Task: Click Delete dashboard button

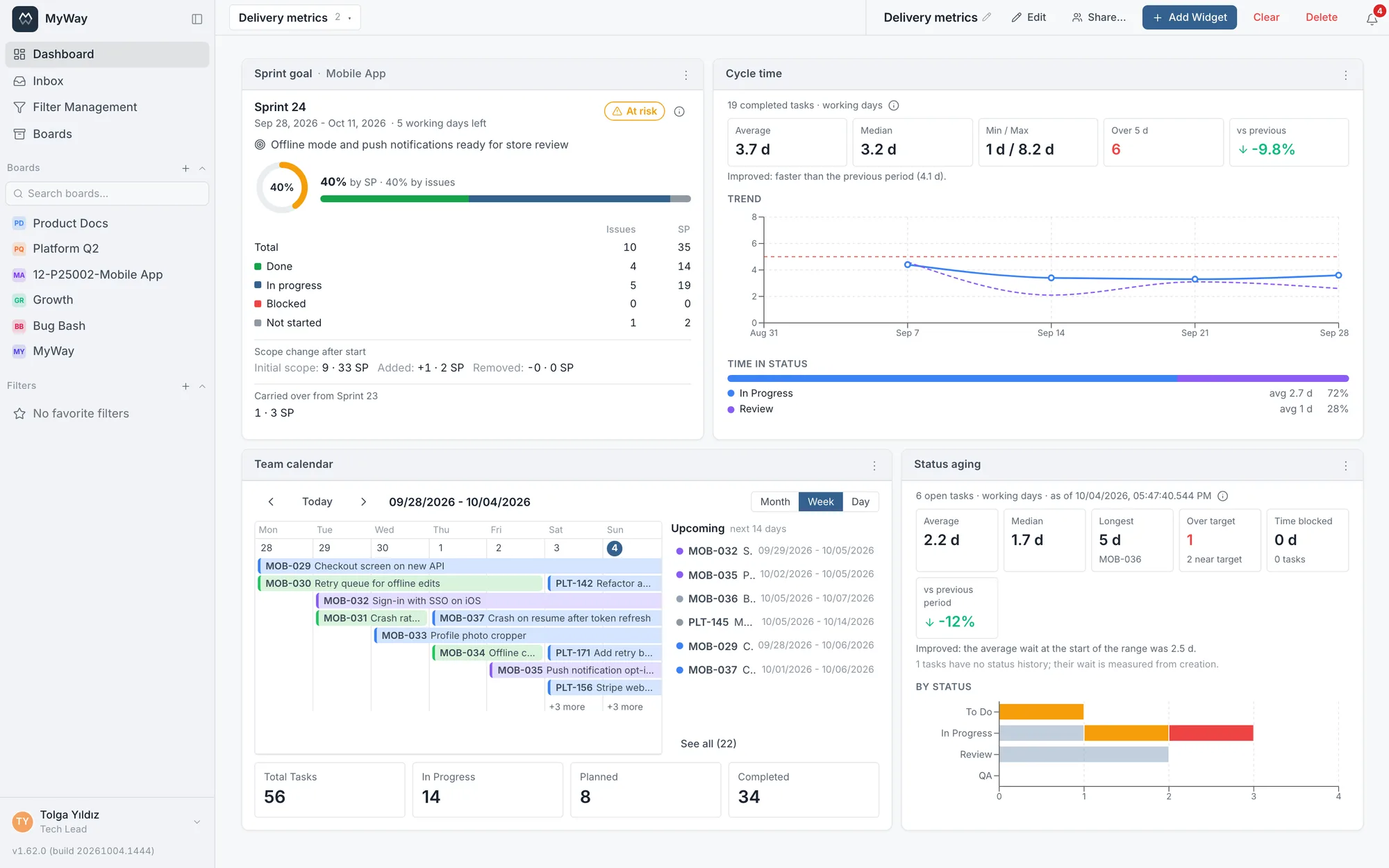Action: click(1321, 17)
